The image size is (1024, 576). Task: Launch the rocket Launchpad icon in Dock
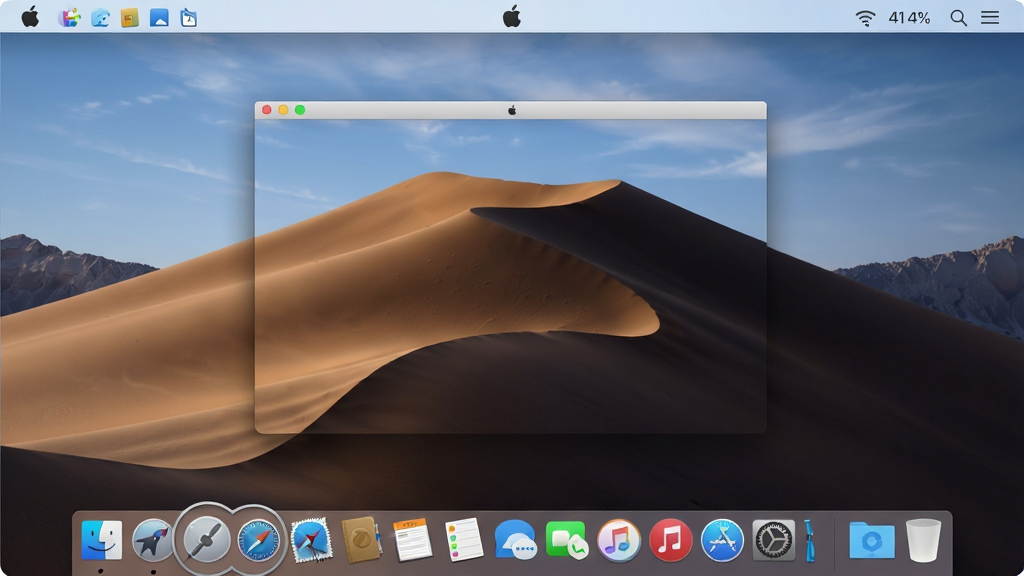(x=153, y=540)
